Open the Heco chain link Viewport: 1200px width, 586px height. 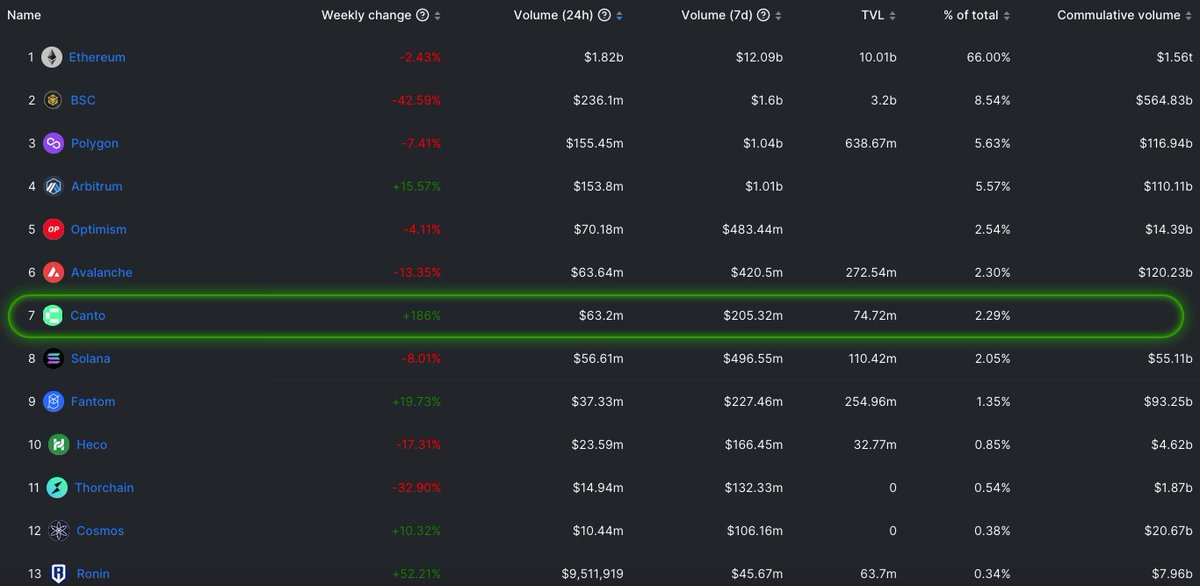tap(91, 444)
